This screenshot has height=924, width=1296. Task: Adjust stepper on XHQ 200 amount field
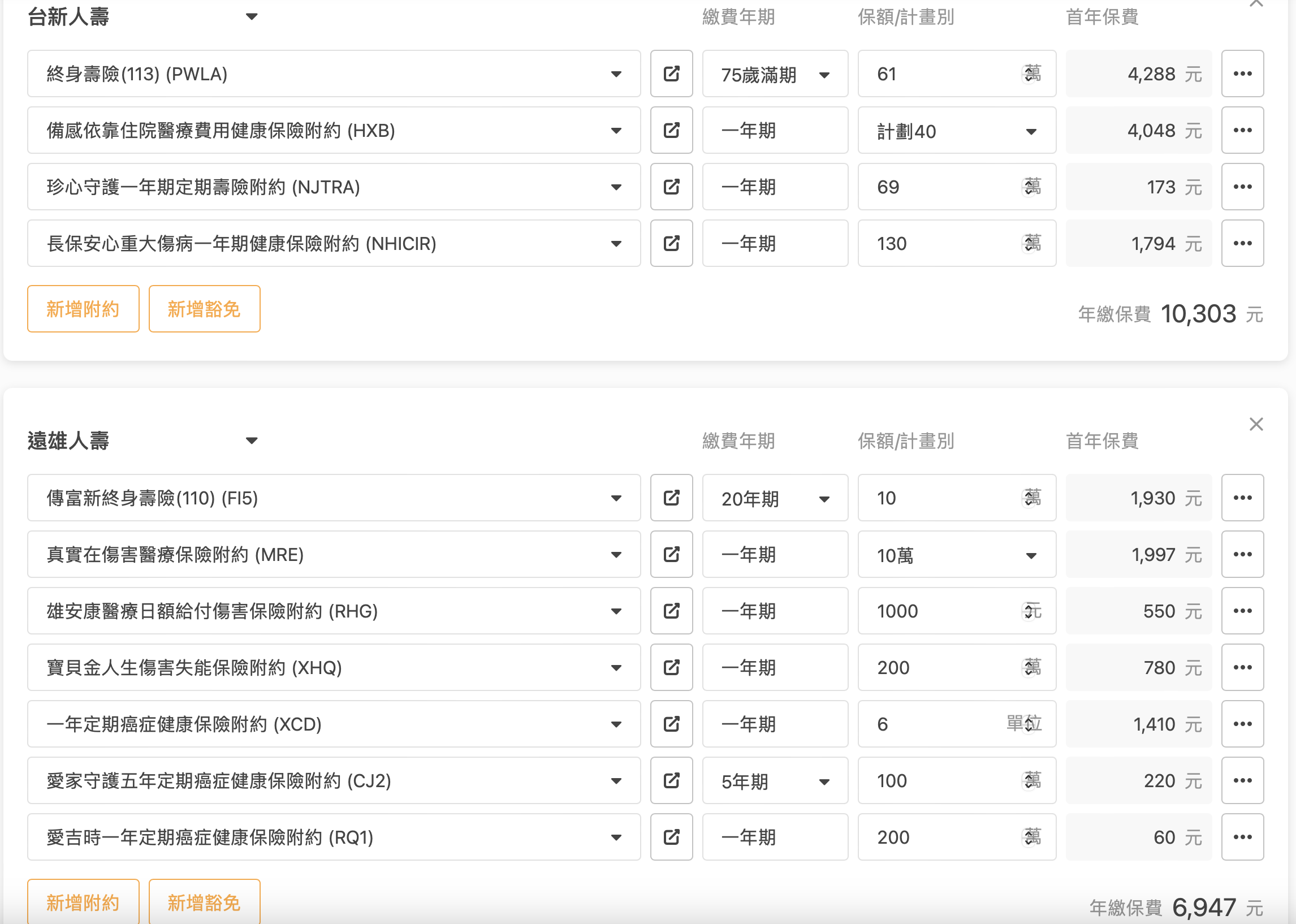(1029, 667)
